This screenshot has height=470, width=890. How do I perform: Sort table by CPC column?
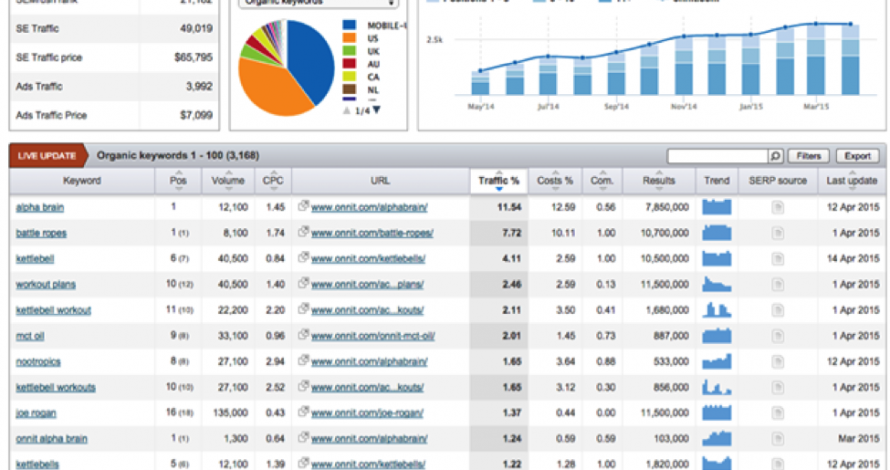click(x=273, y=181)
